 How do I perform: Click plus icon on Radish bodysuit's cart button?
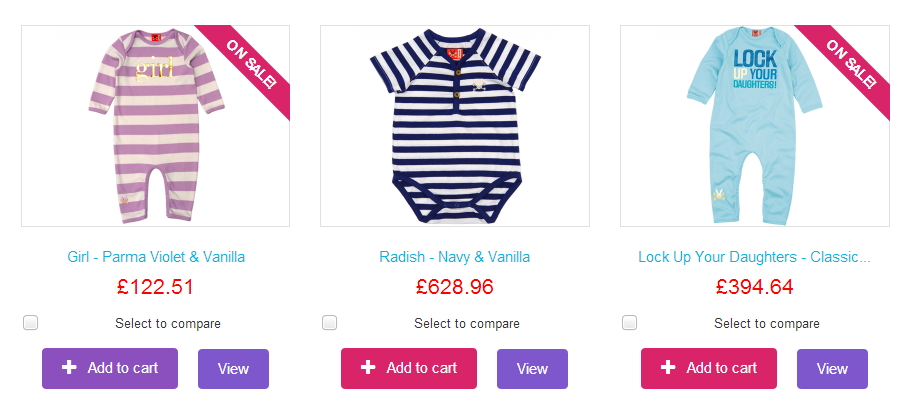tap(368, 368)
